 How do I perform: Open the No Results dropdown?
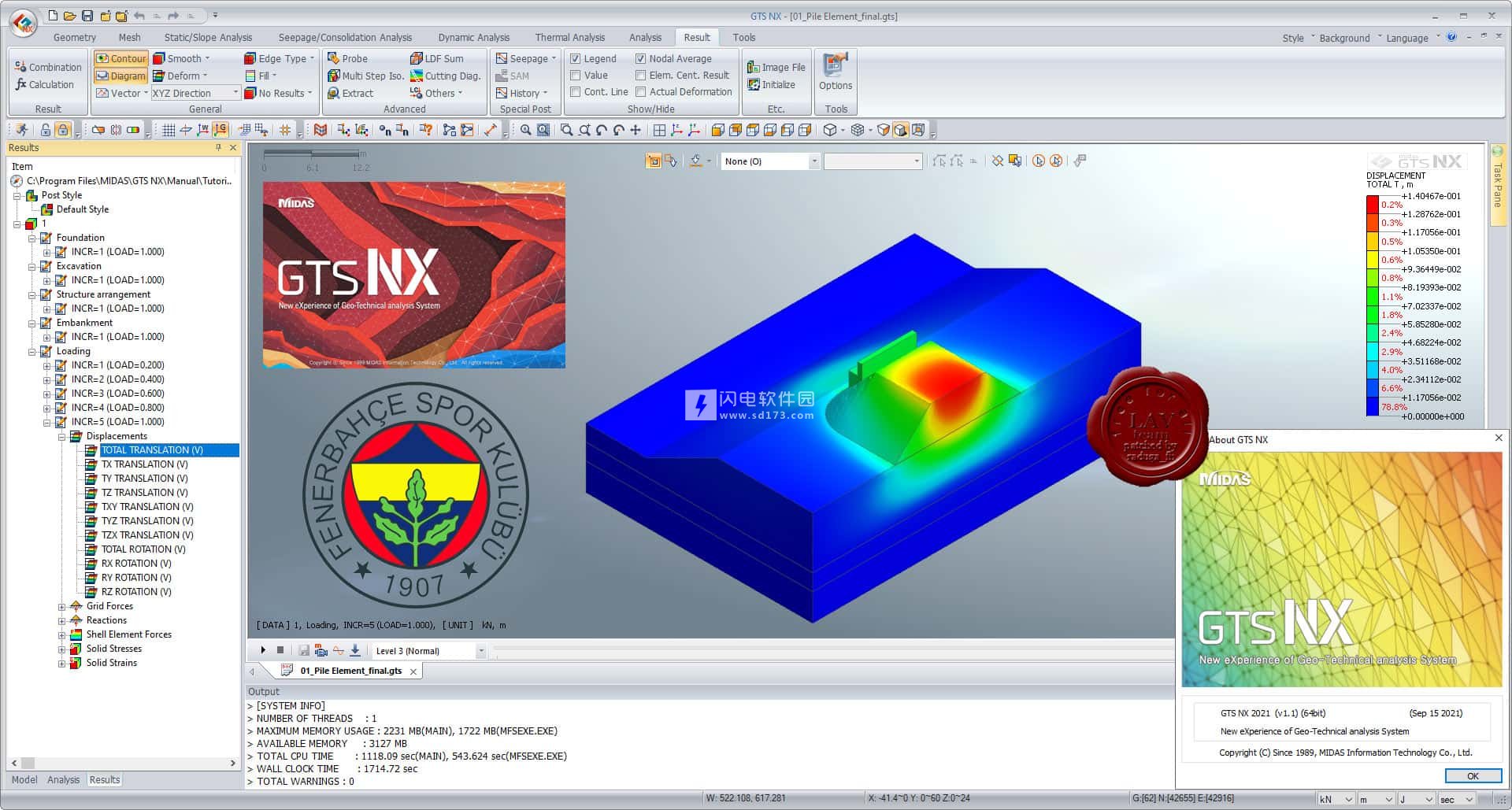(278, 93)
